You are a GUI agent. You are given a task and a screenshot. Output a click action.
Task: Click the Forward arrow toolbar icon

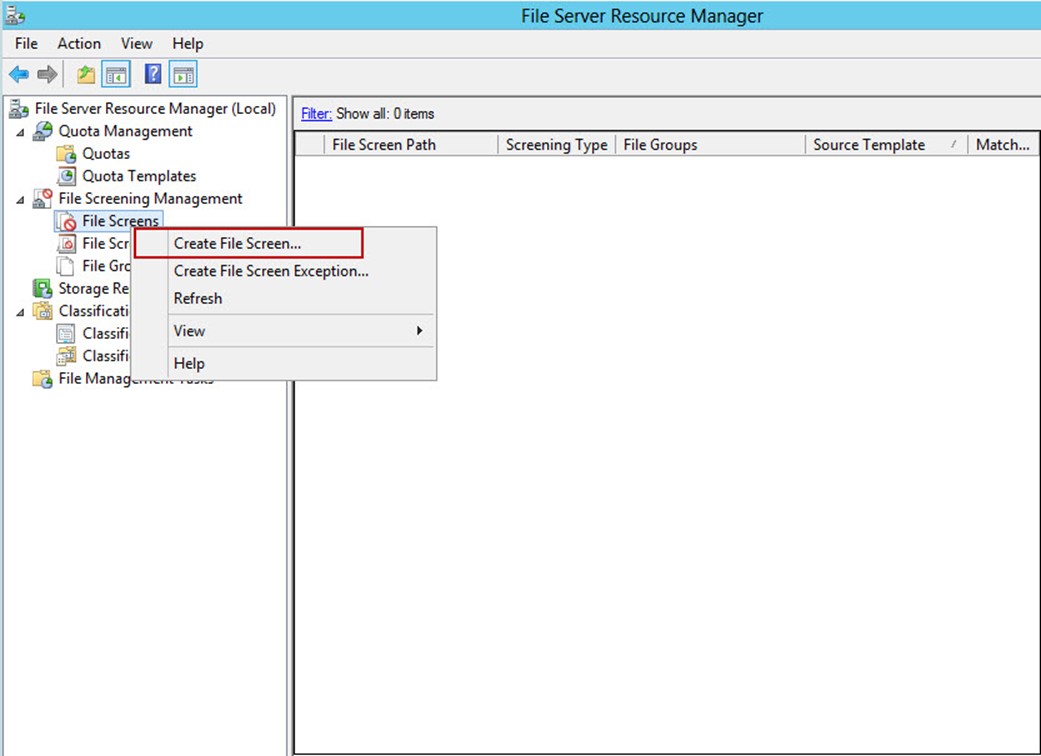(47, 74)
